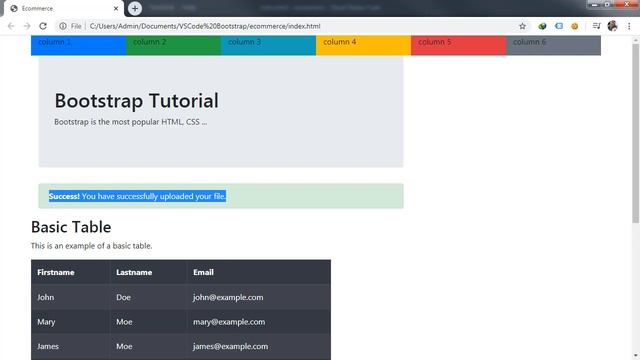Click the Success alert message
The image size is (640, 360).
coord(221,196)
